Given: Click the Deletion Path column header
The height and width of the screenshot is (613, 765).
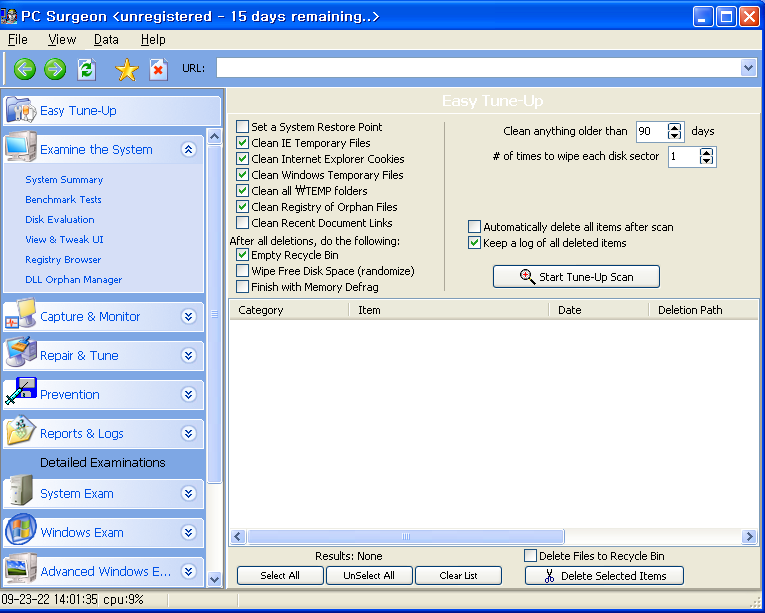Looking at the screenshot, I should coord(703,310).
